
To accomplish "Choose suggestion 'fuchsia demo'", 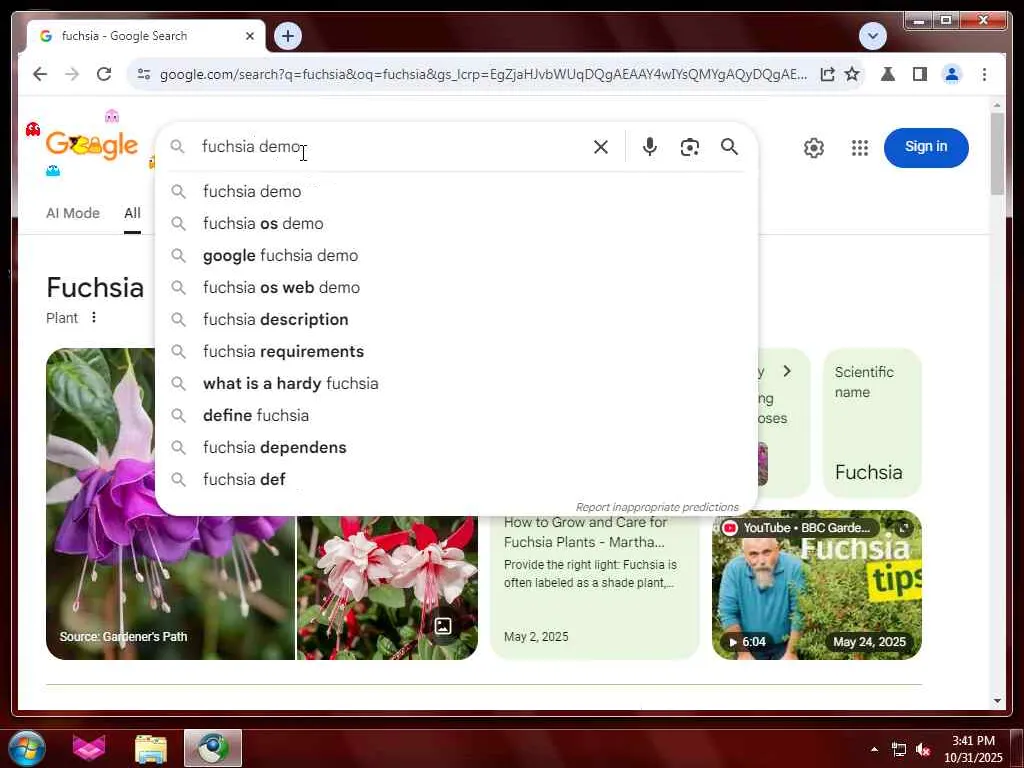I will [x=456, y=191].
